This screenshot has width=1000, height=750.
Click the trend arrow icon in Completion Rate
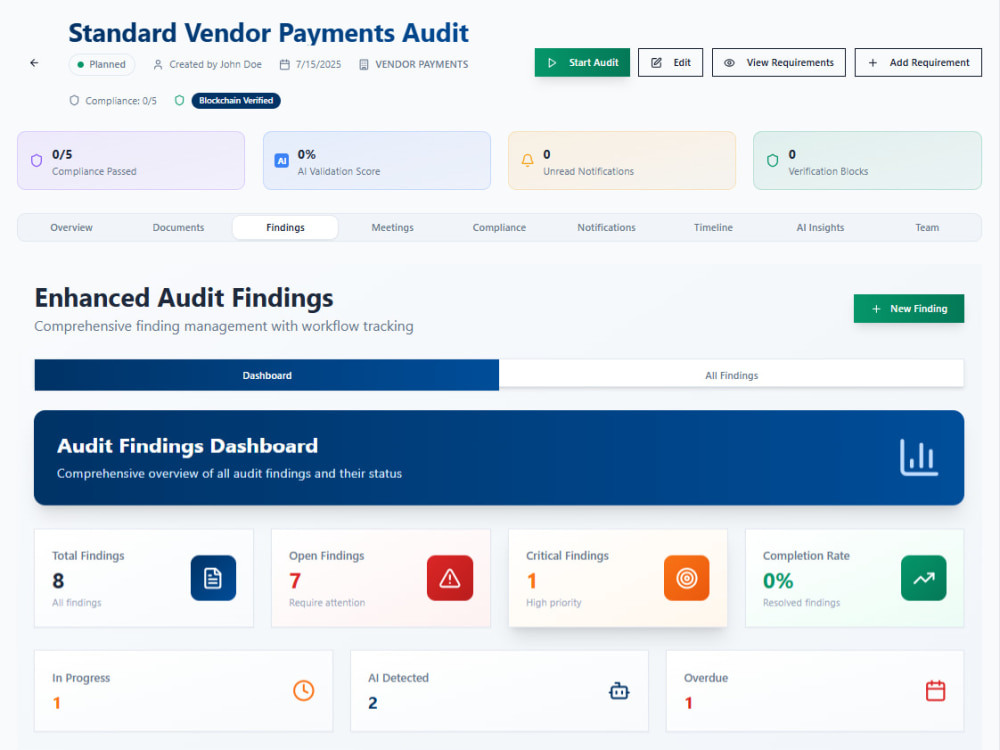[x=924, y=578]
